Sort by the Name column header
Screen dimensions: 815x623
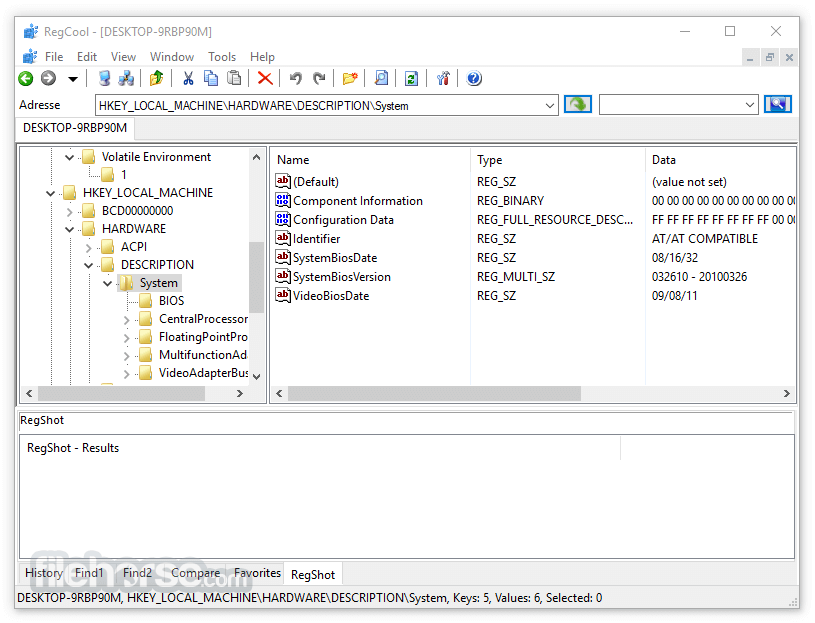pos(371,160)
